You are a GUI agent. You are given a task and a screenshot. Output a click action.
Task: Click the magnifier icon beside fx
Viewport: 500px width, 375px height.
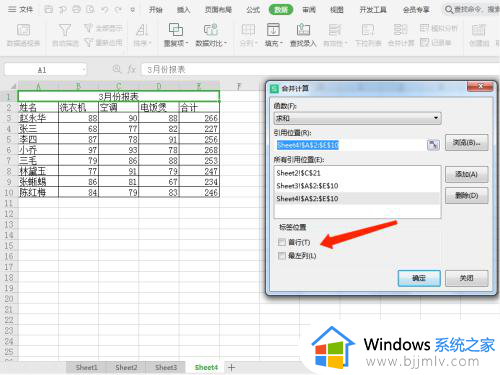[x=117, y=69]
